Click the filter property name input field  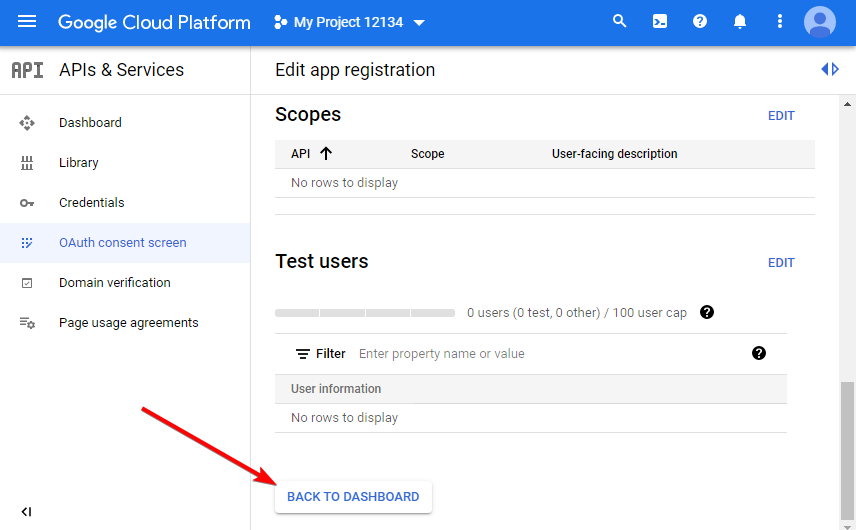click(540, 354)
